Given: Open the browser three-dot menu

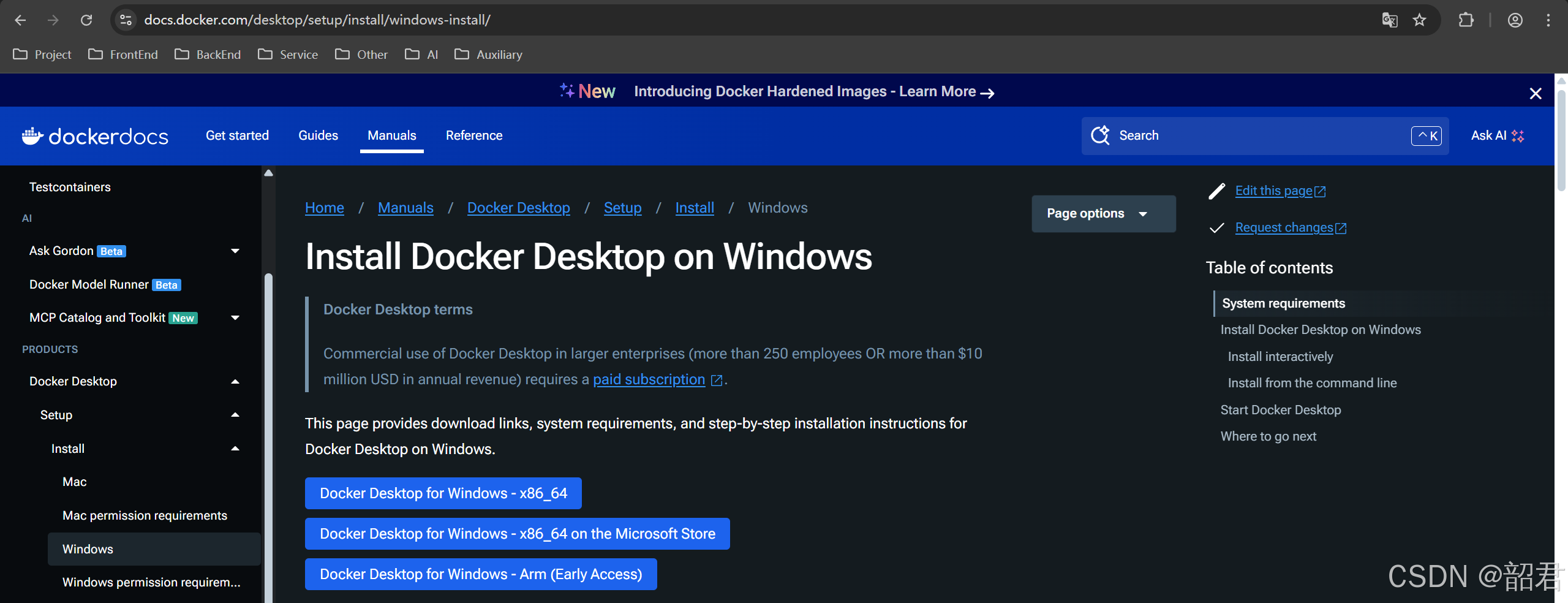Looking at the screenshot, I should click(1548, 20).
